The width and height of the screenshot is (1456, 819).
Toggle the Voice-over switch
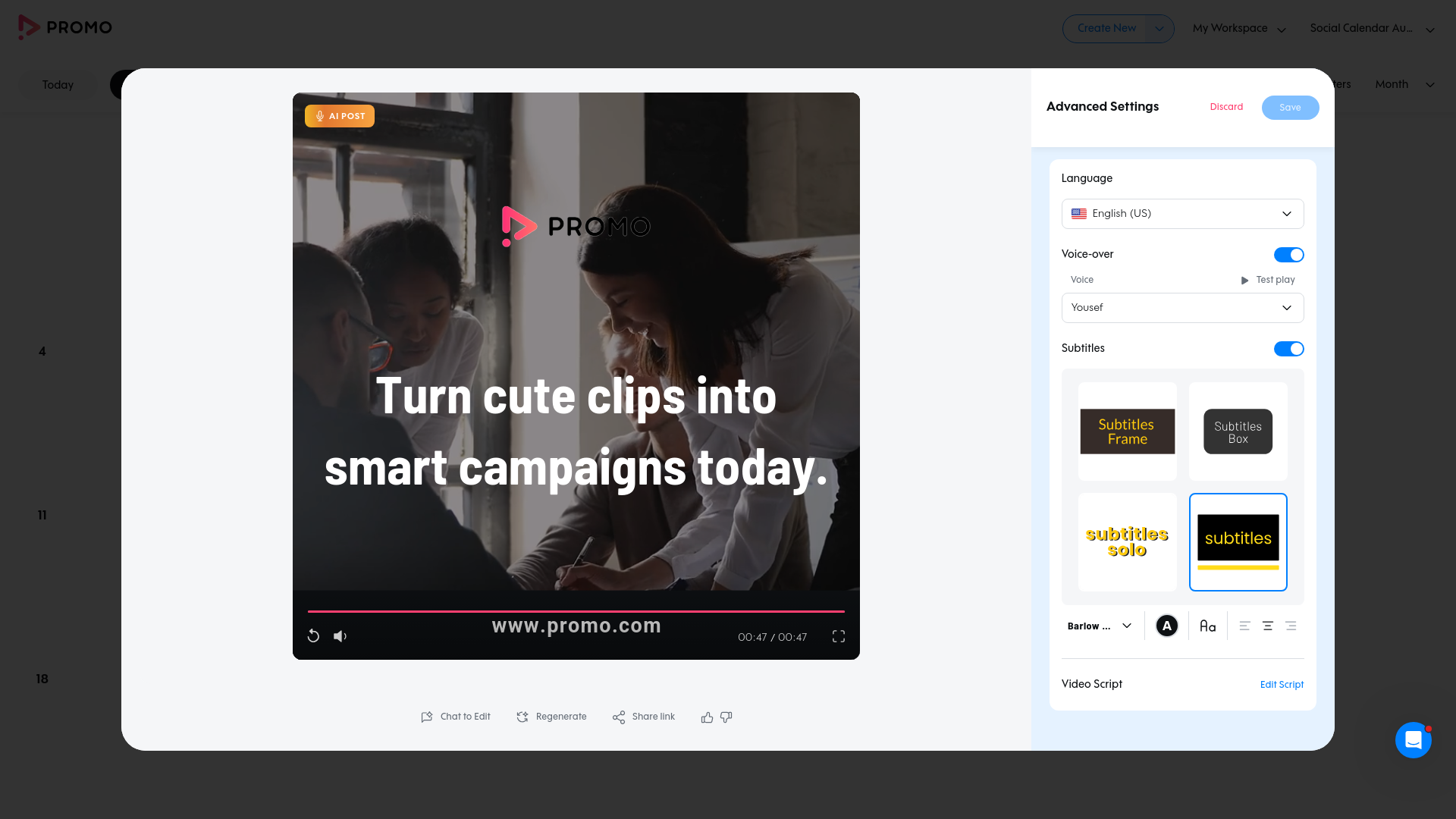tap(1288, 255)
